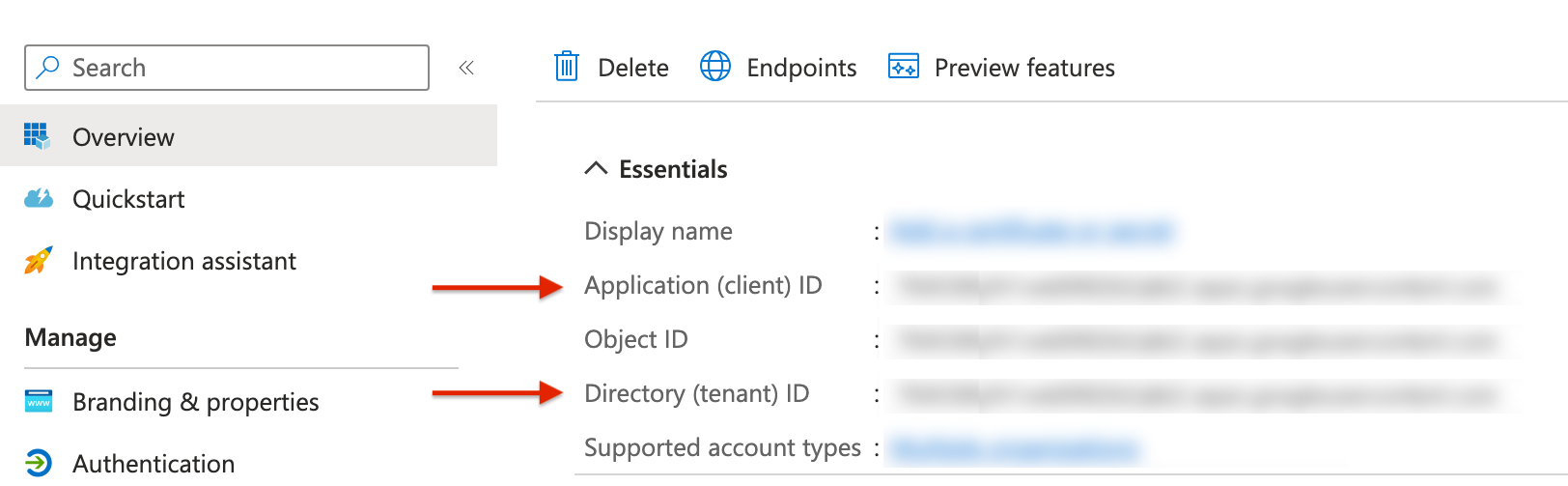Click the Authentication arrow icon
This screenshot has width=1568, height=486.
tap(39, 464)
